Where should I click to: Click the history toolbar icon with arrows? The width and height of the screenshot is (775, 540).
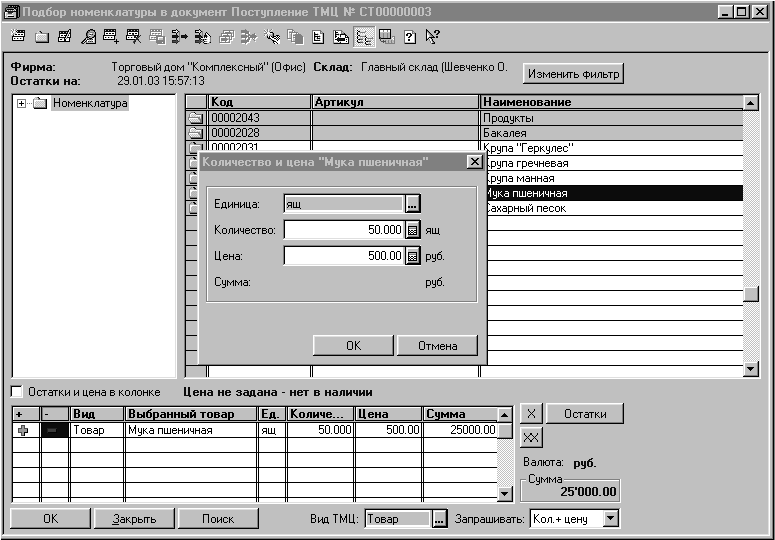click(341, 37)
